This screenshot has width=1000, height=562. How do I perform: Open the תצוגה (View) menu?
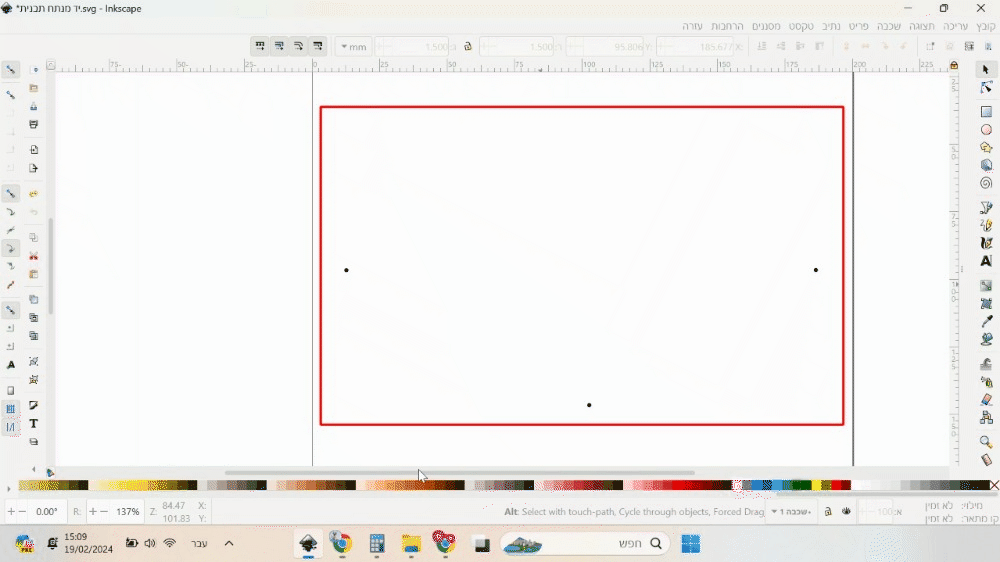pyautogui.click(x=922, y=26)
